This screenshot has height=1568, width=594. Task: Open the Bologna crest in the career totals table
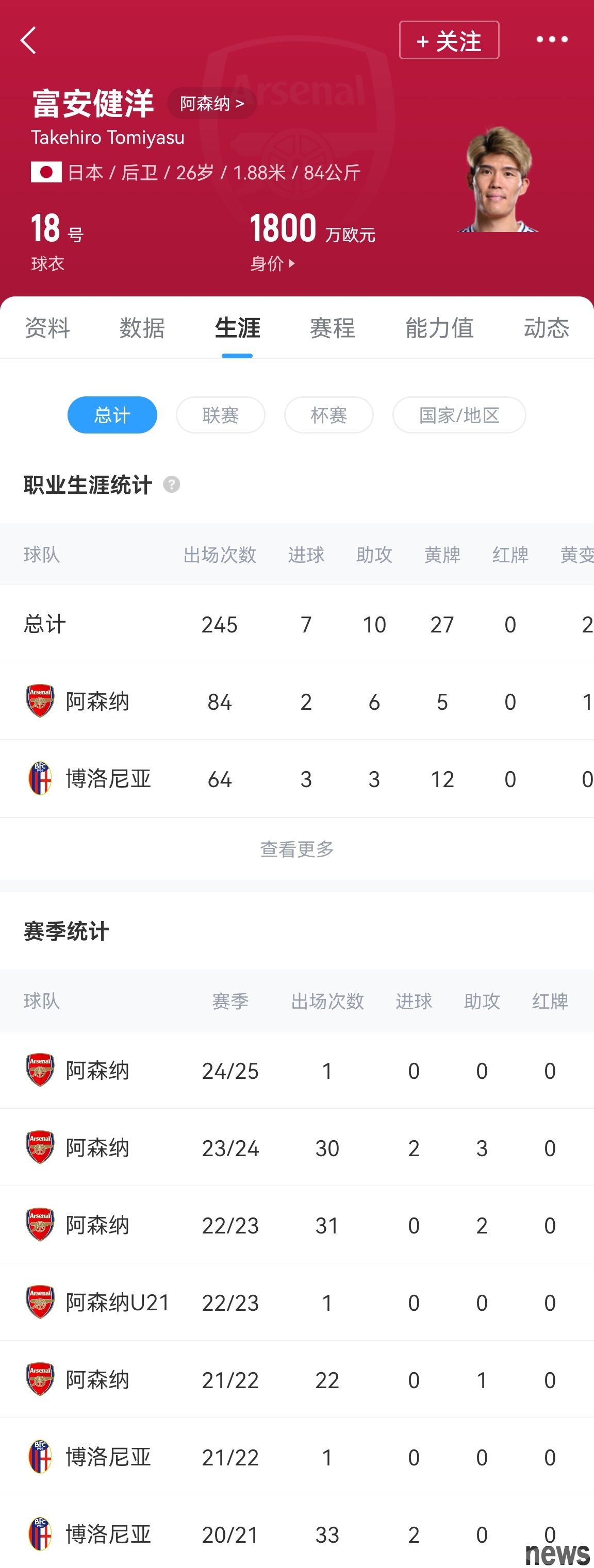point(40,778)
